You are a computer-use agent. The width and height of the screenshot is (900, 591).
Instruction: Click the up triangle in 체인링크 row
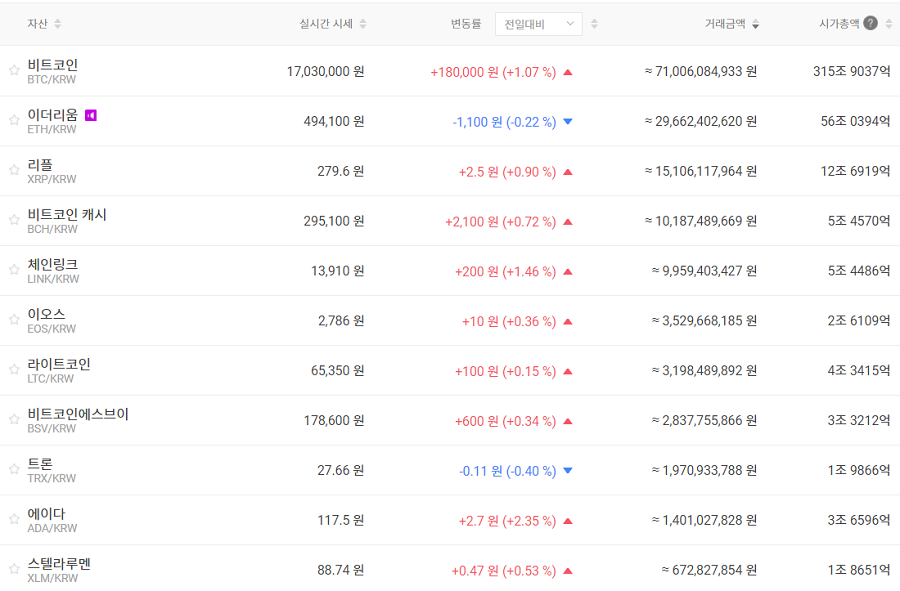click(x=568, y=272)
